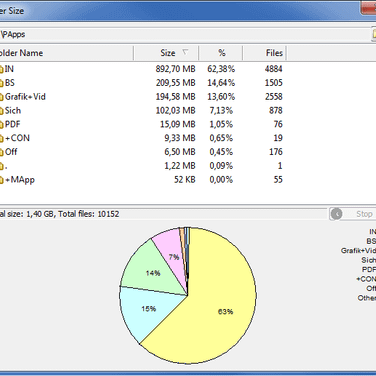Click the 14,64% percentage cell
Screen dimensions: 376x376
[221, 83]
